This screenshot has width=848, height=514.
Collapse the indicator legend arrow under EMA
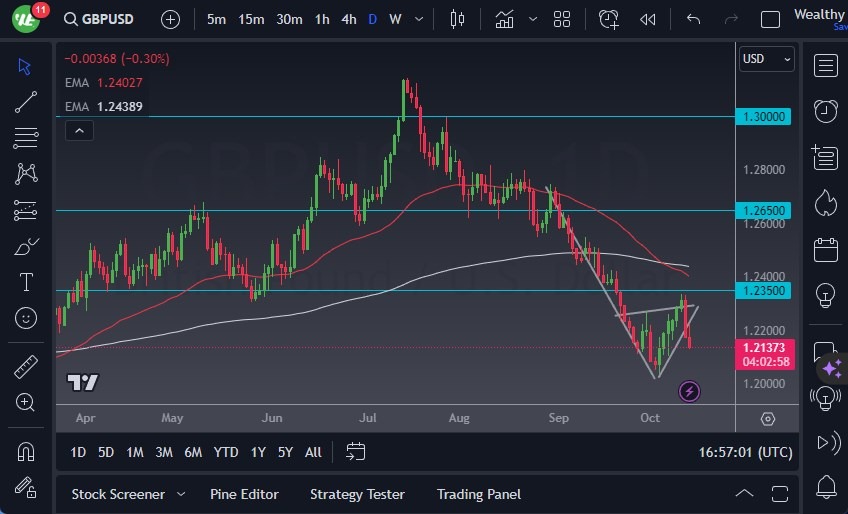pos(78,130)
